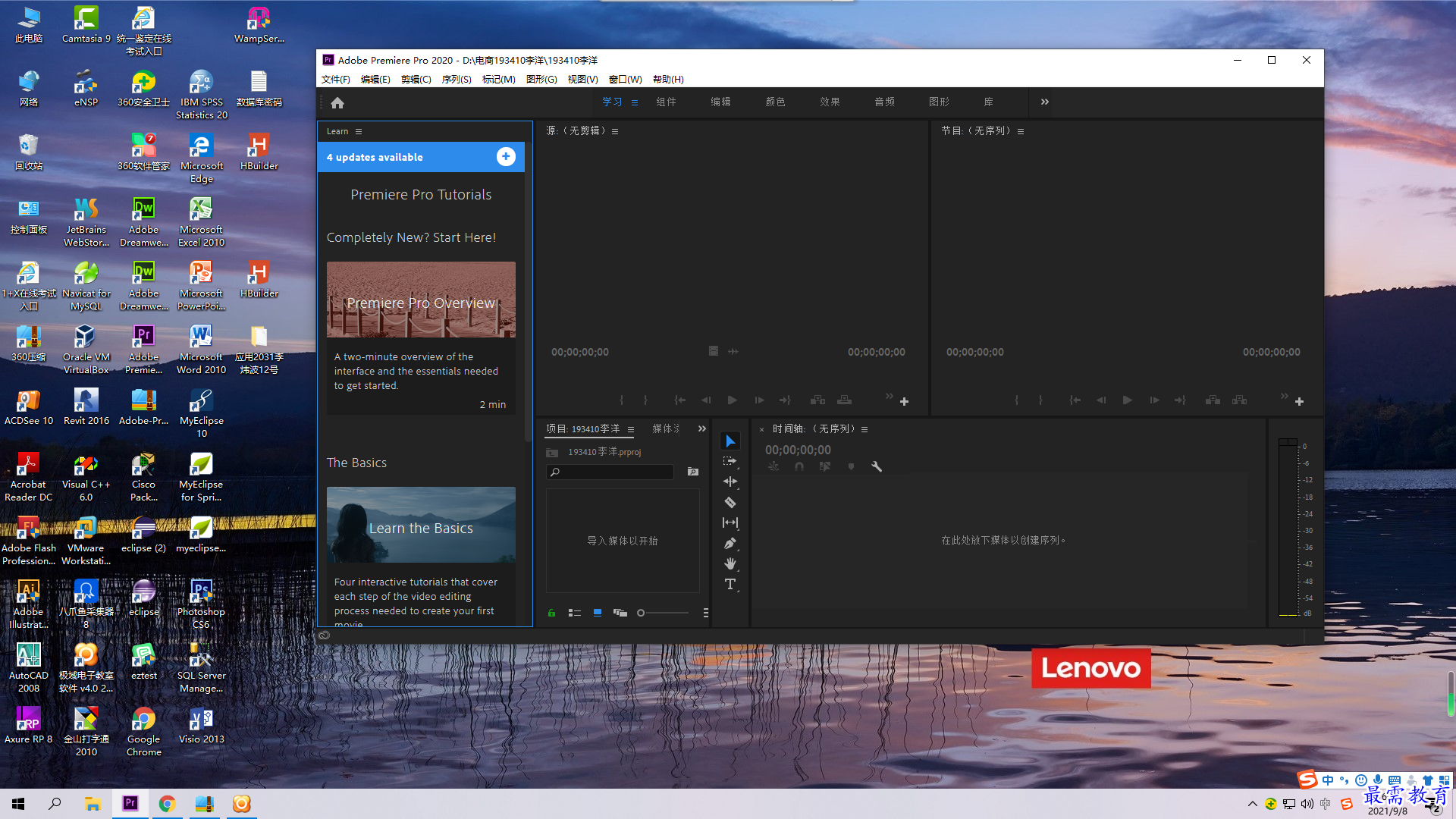This screenshot has width=1456, height=819.
Task: Open the 剪辑(C) menu
Action: click(x=416, y=79)
